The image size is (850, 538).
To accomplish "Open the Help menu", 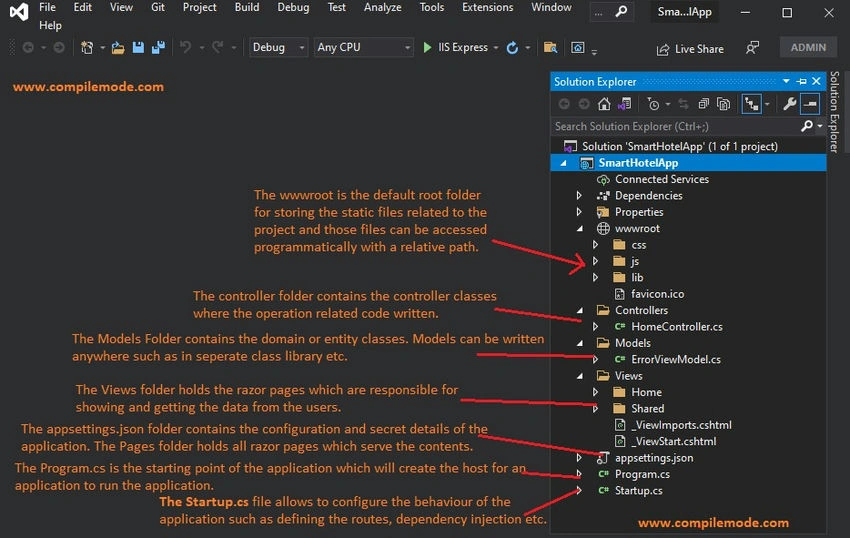I will pyautogui.click(x=50, y=25).
